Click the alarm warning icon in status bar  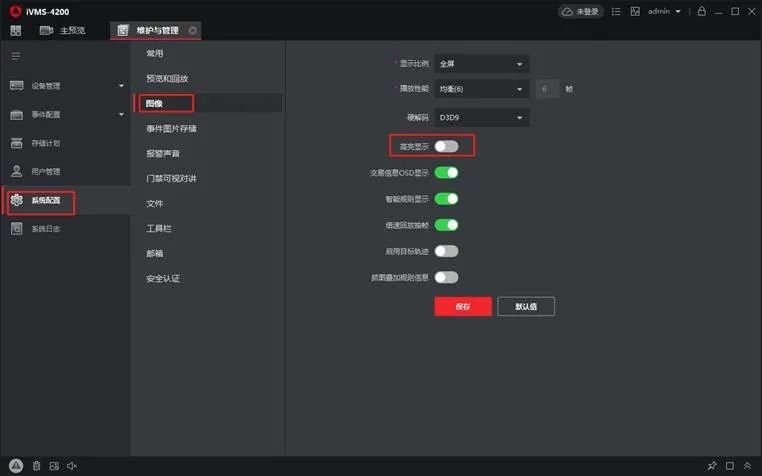pos(16,466)
